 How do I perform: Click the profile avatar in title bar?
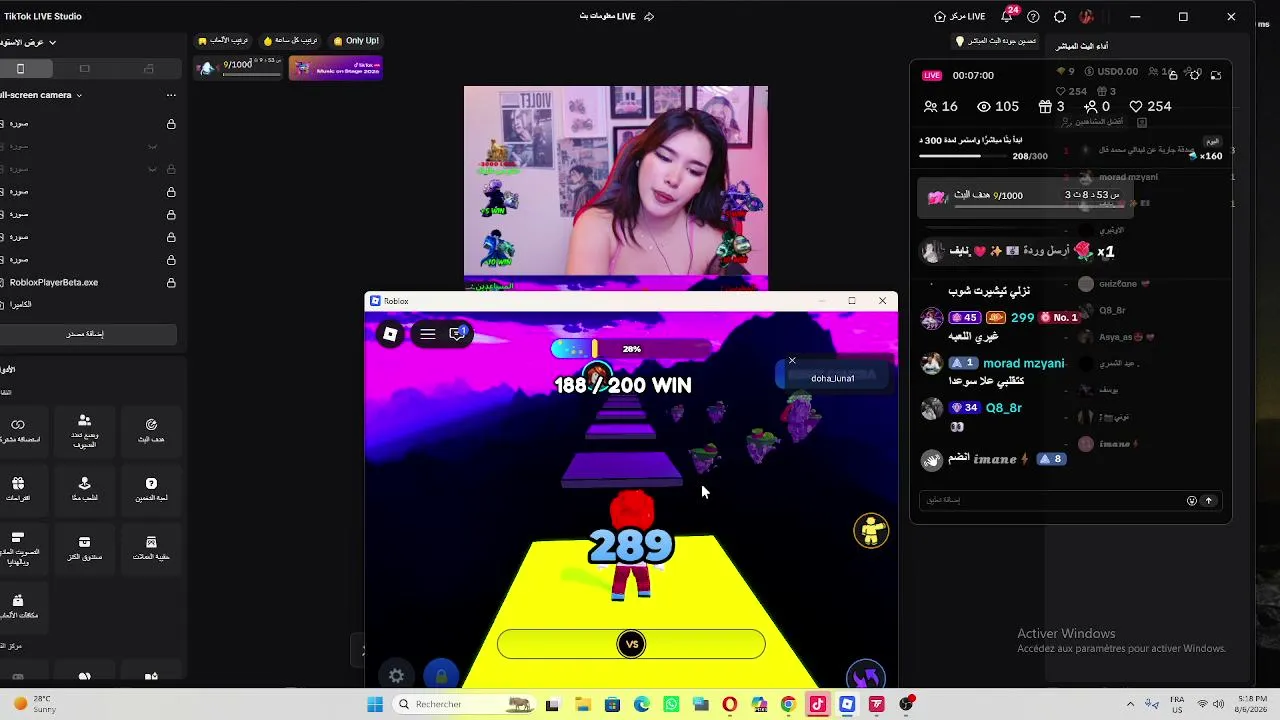[x=1086, y=16]
